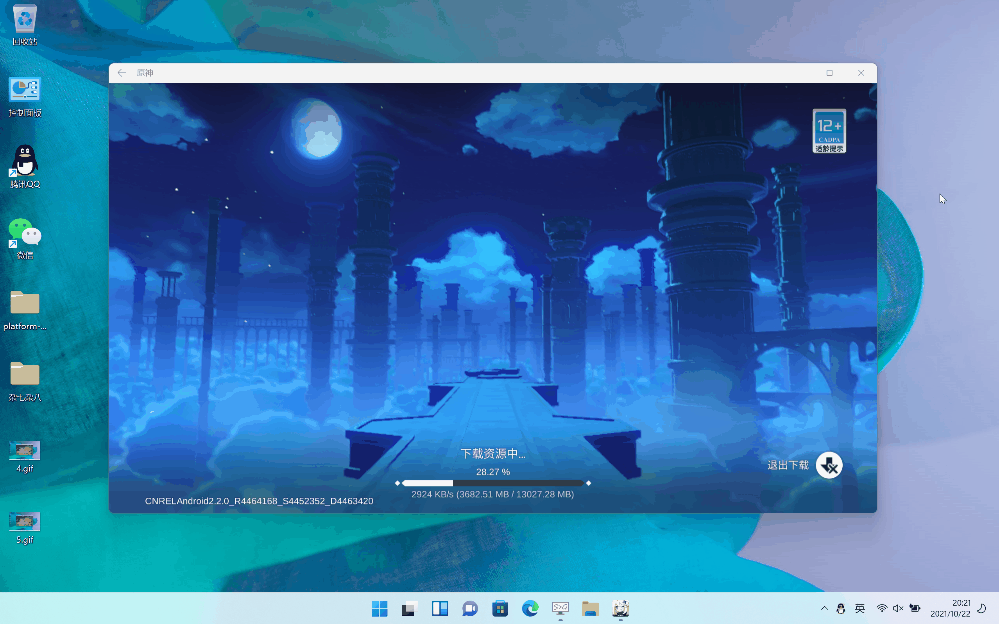Toggle Wi-Fi from the system tray
This screenshot has height=624, width=999.
[x=883, y=607]
